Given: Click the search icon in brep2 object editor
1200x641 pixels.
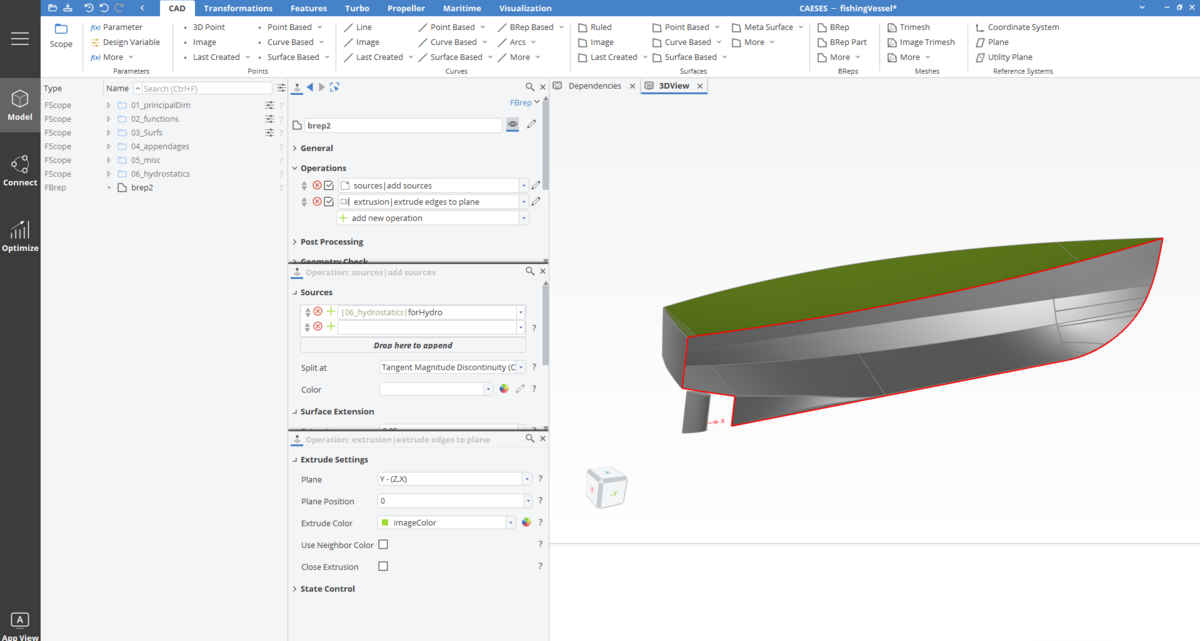Looking at the screenshot, I should 530,87.
